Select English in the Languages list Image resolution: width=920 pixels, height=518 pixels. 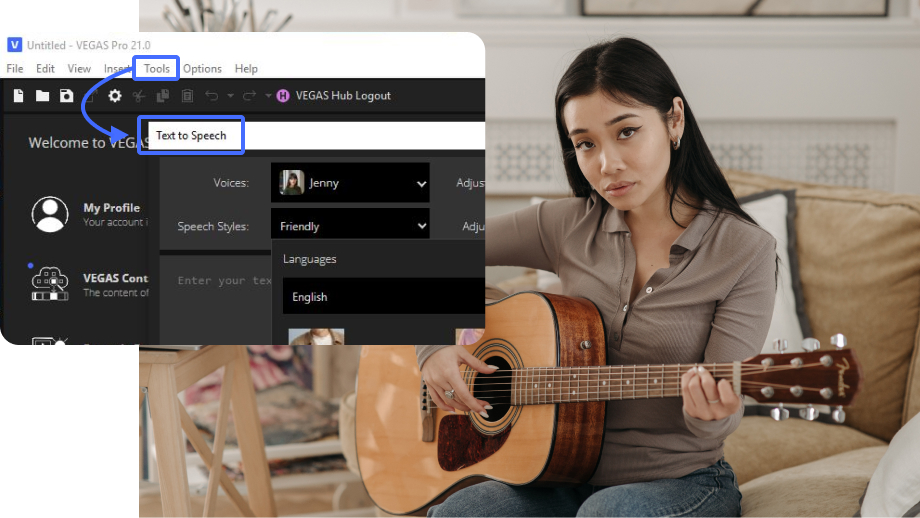[384, 296]
